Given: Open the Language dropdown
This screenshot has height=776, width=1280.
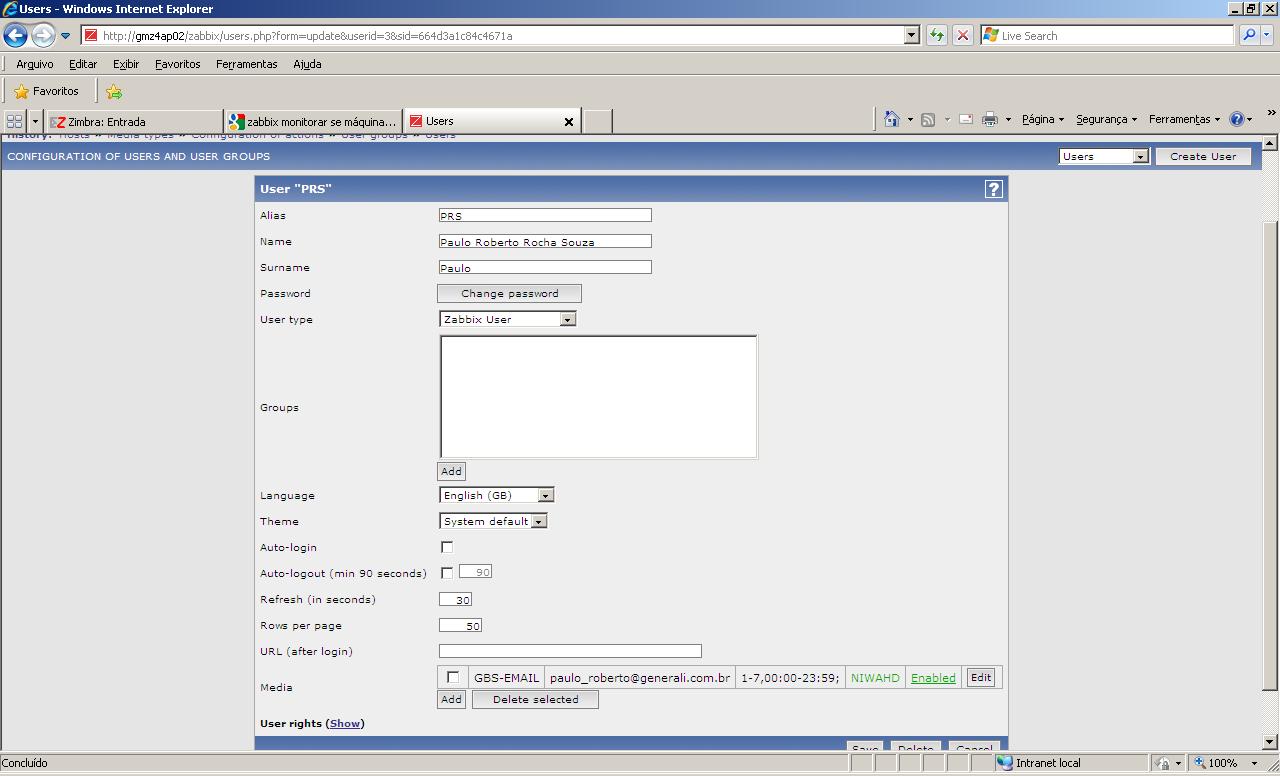Looking at the screenshot, I should tap(497, 495).
